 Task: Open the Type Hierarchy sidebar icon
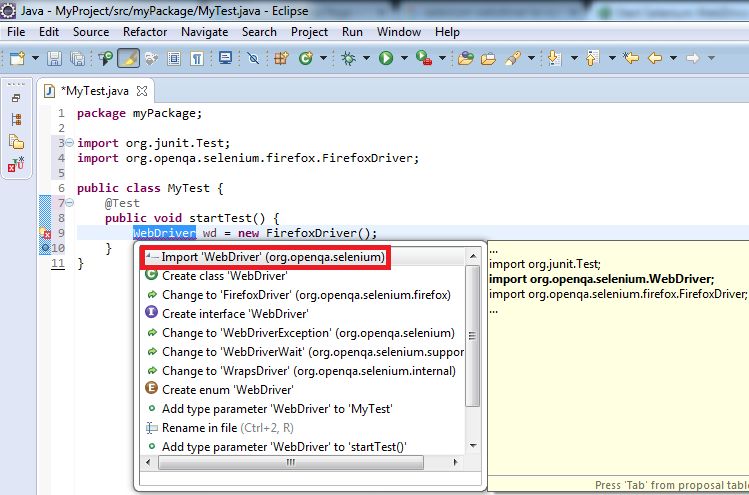[16, 119]
